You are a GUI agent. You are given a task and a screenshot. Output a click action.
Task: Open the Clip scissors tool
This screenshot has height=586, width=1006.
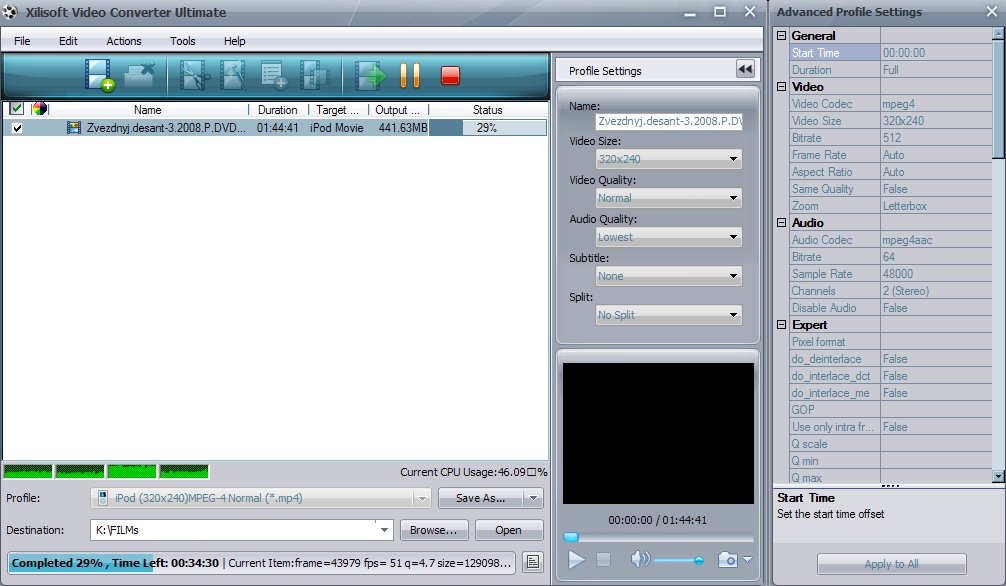194,75
